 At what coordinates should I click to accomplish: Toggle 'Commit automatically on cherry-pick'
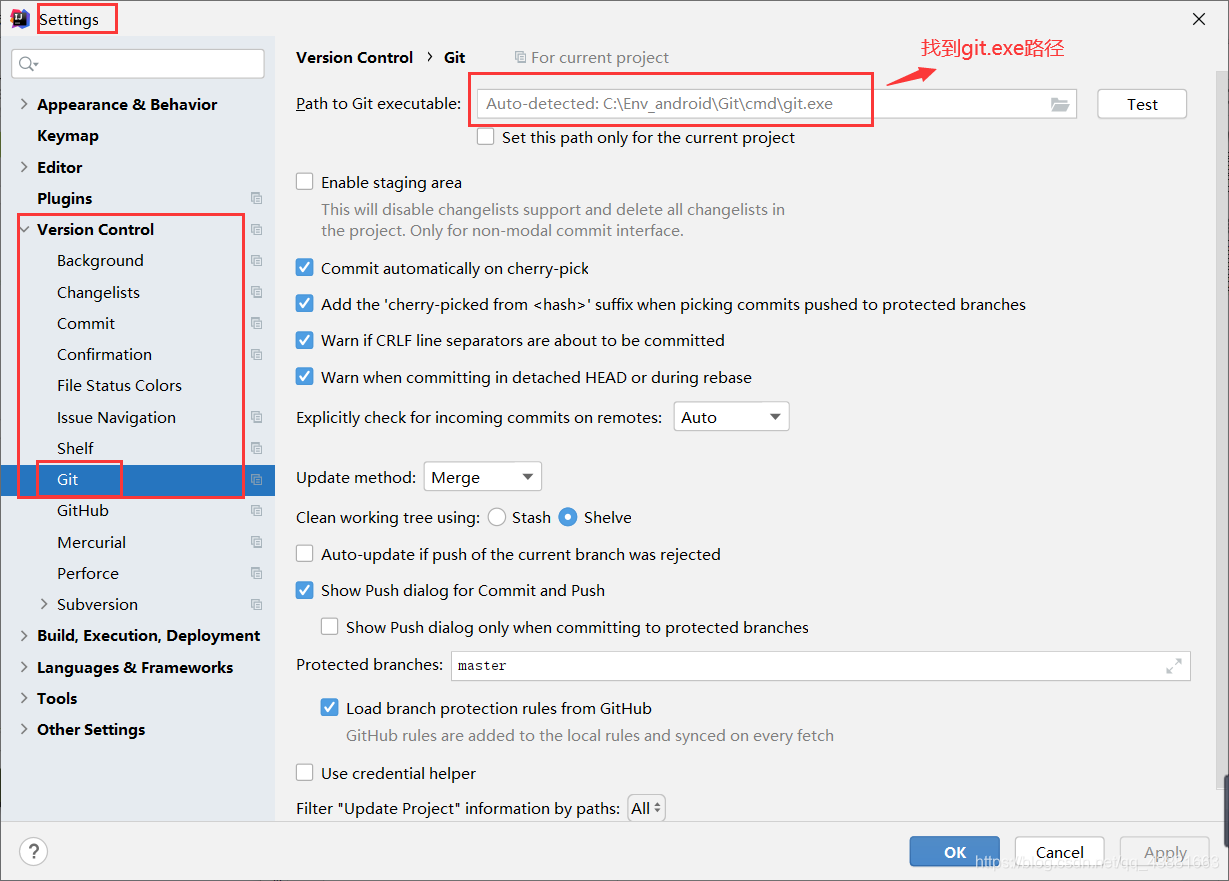[x=305, y=268]
